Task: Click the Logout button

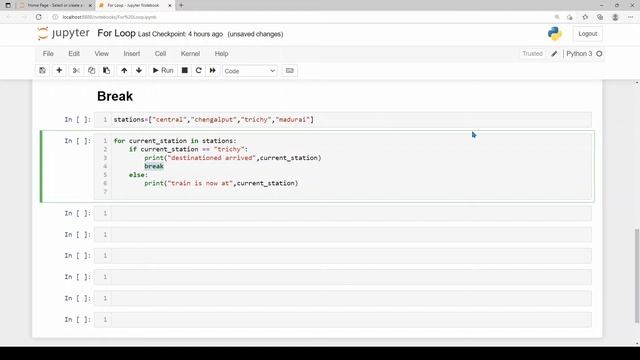Action: [x=587, y=34]
